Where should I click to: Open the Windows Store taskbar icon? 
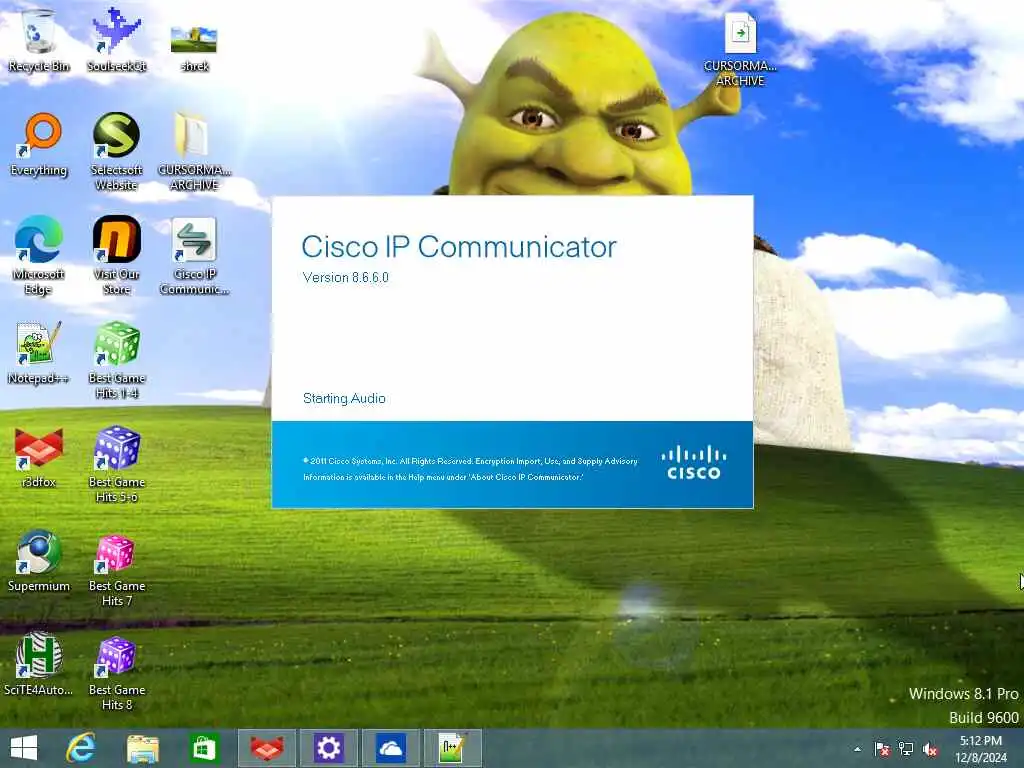pyautogui.click(x=204, y=748)
